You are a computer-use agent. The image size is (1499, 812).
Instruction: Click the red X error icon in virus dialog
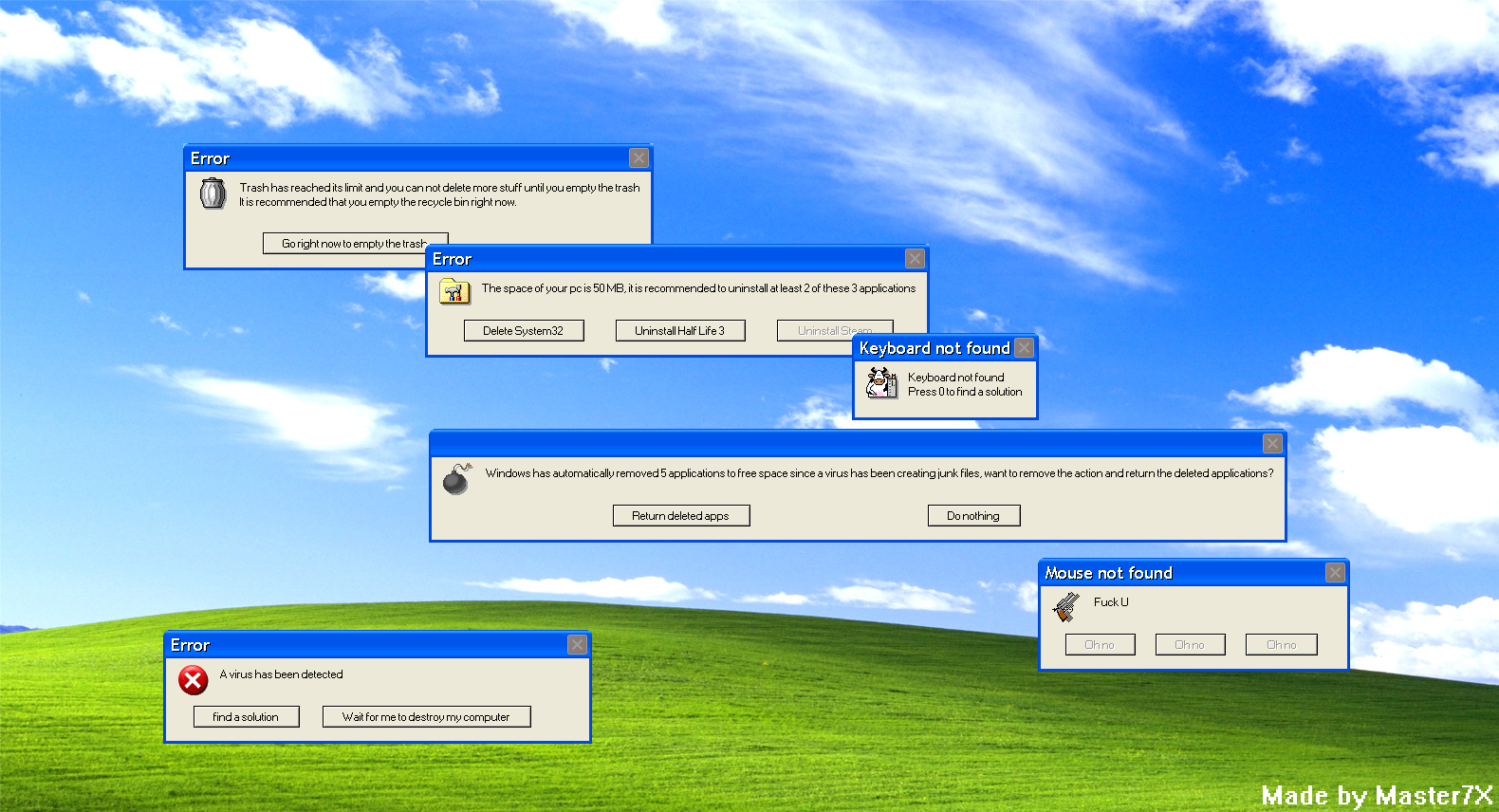(193, 680)
